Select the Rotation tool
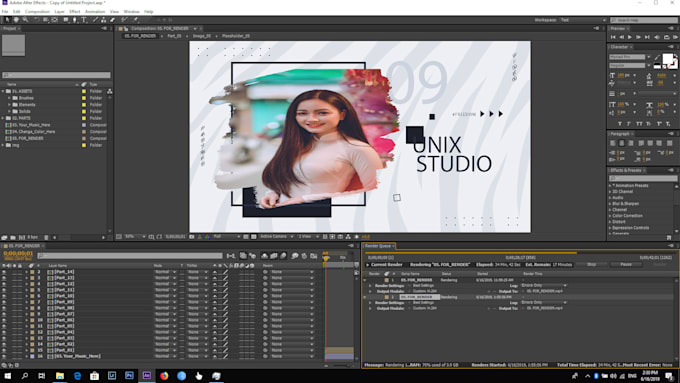This screenshot has height=383, width=680. [x=36, y=20]
